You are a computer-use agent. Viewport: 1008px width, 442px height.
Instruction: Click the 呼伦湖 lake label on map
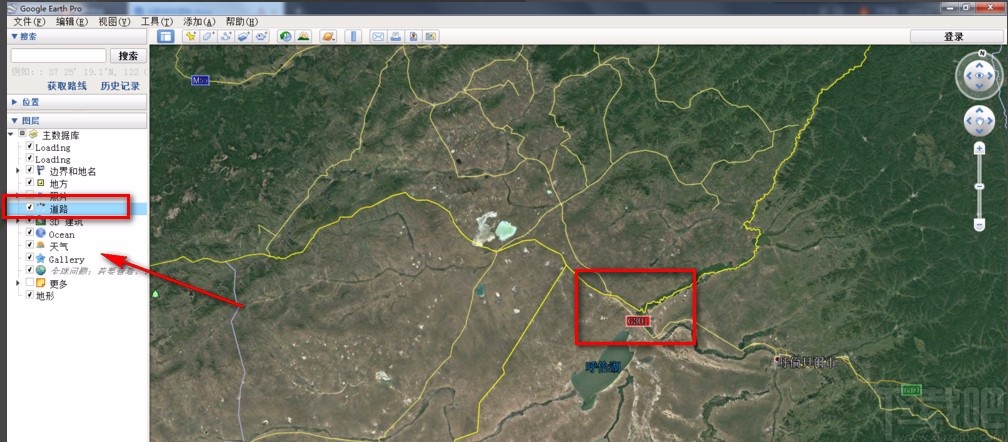602,368
